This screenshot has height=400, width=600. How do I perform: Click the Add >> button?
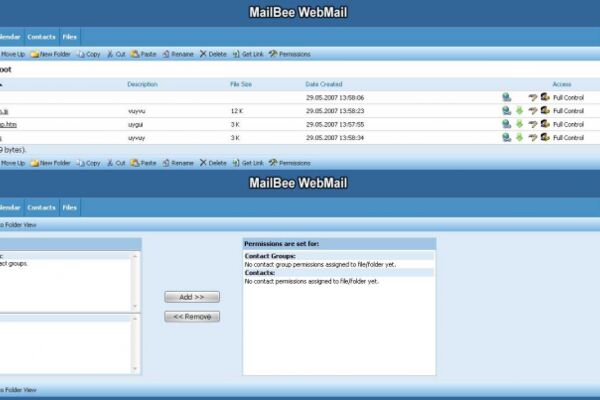192,297
